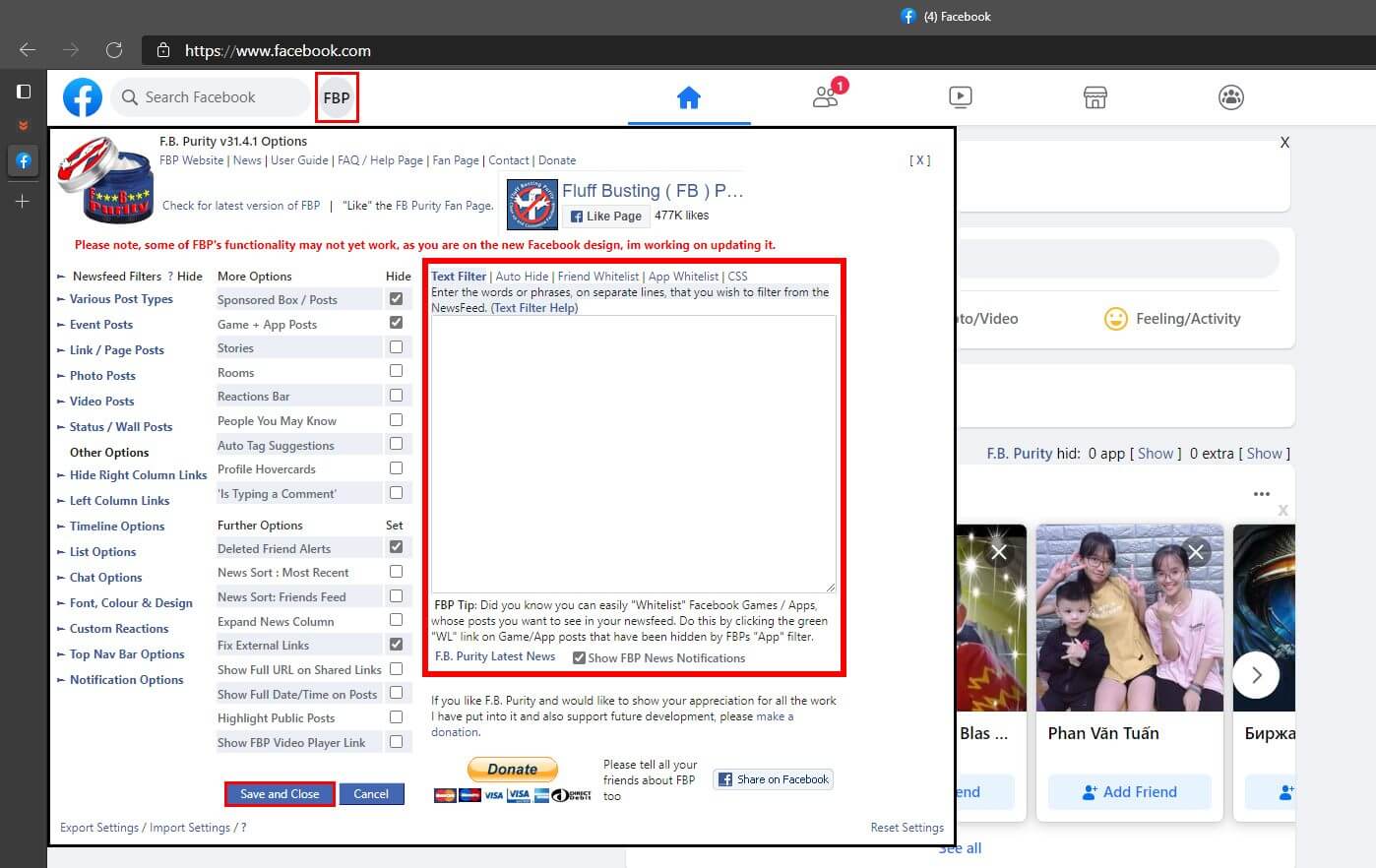The height and width of the screenshot is (868, 1376).
Task: Dismiss Phan Văn Tuấn suggestion card
Action: point(1196,552)
